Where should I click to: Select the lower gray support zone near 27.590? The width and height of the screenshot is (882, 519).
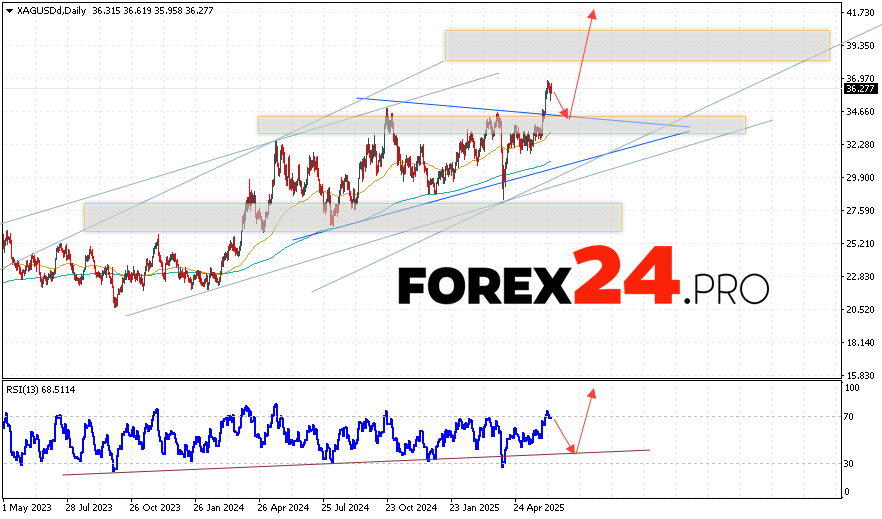point(352,217)
